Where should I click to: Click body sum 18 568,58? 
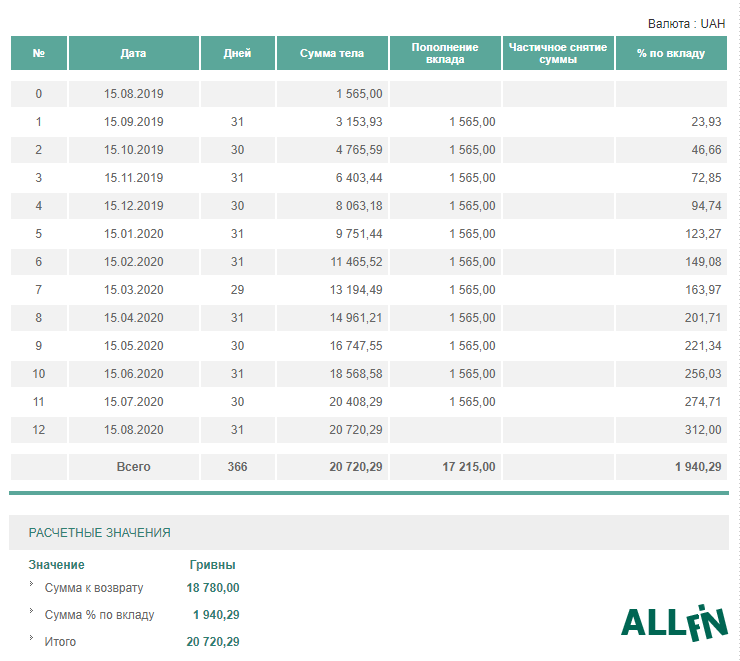click(x=356, y=374)
